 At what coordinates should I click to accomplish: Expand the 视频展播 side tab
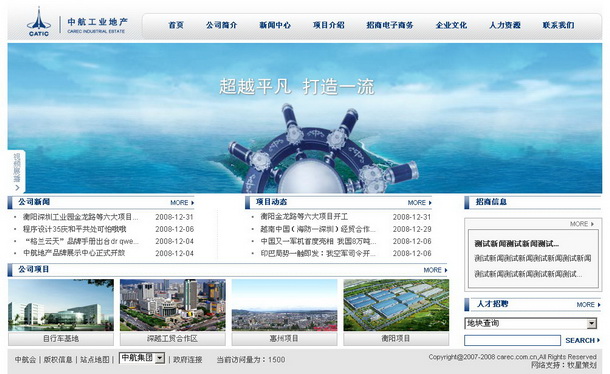pyautogui.click(x=17, y=172)
